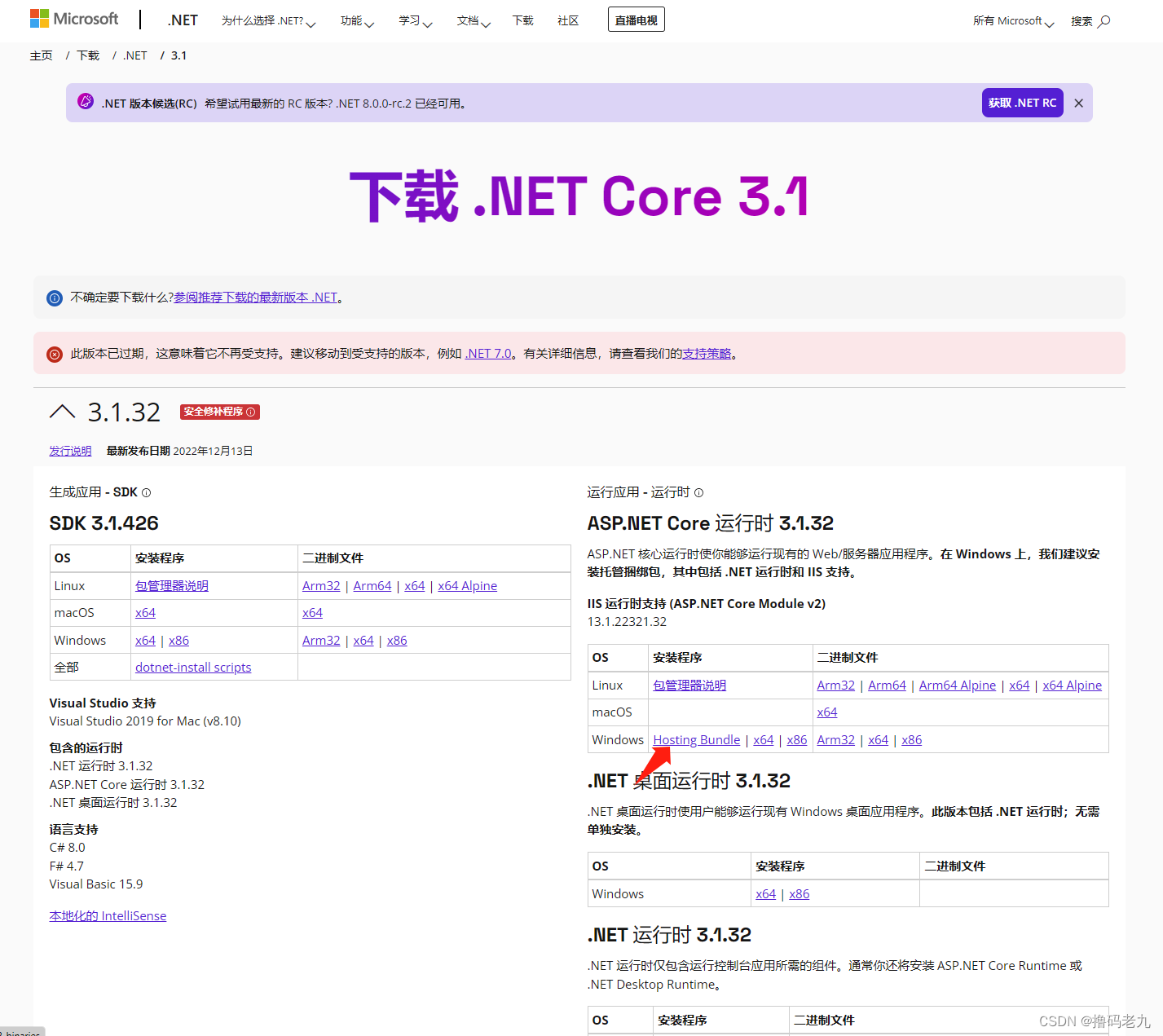Click the info icon beside 运行应用 - 运行时
1163x1036 pixels.
[x=698, y=492]
